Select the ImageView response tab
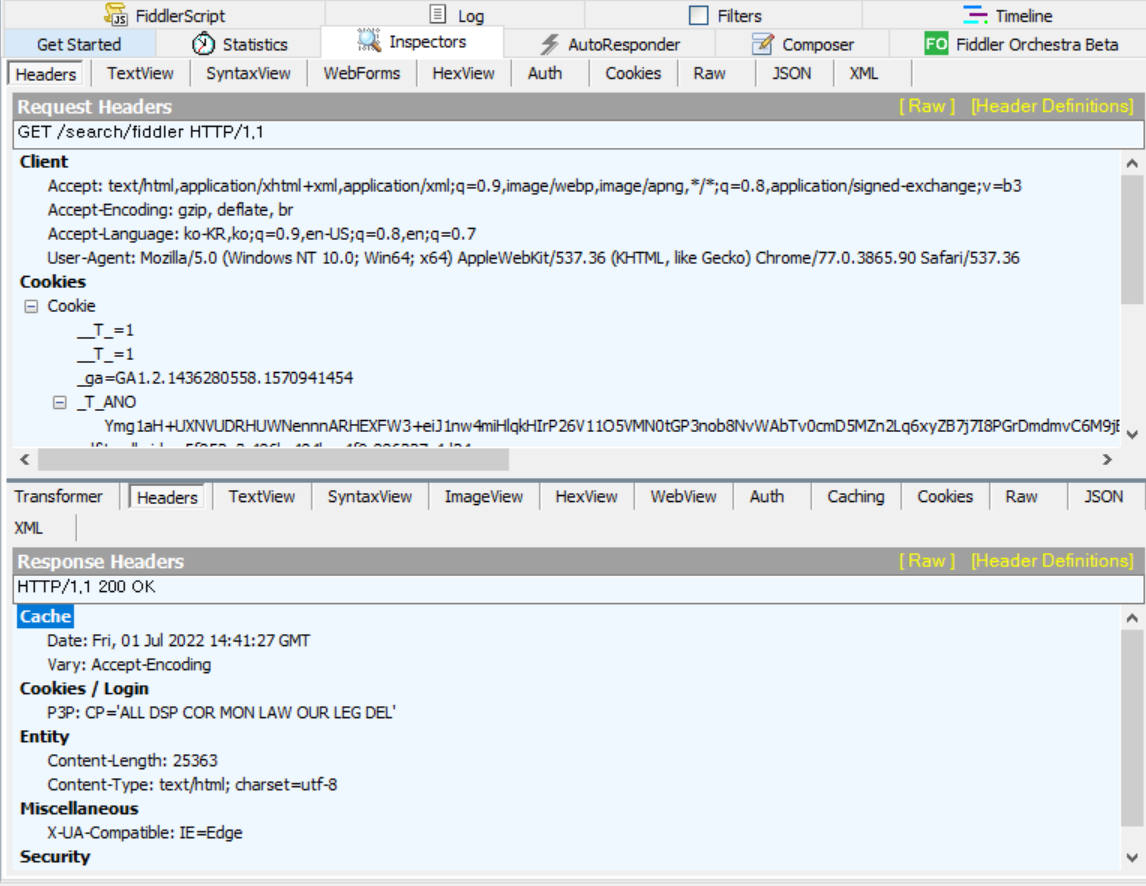Image resolution: width=1146 pixels, height=886 pixels. (484, 497)
